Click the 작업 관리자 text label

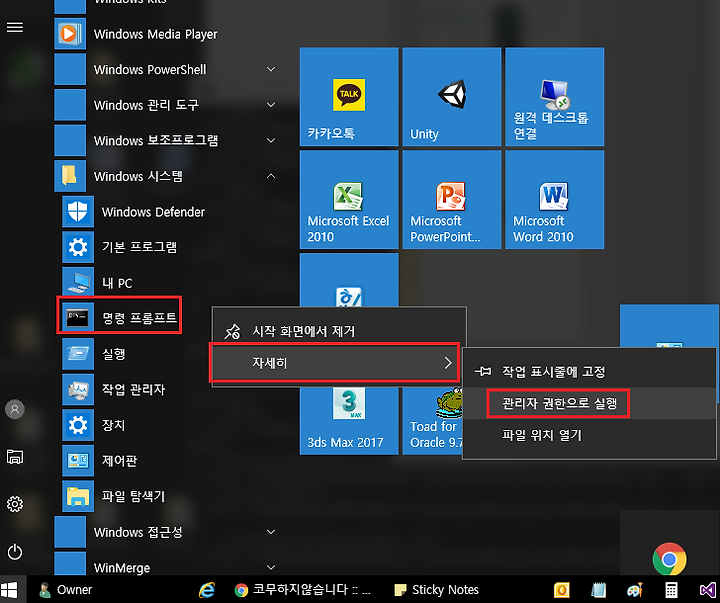tap(133, 389)
